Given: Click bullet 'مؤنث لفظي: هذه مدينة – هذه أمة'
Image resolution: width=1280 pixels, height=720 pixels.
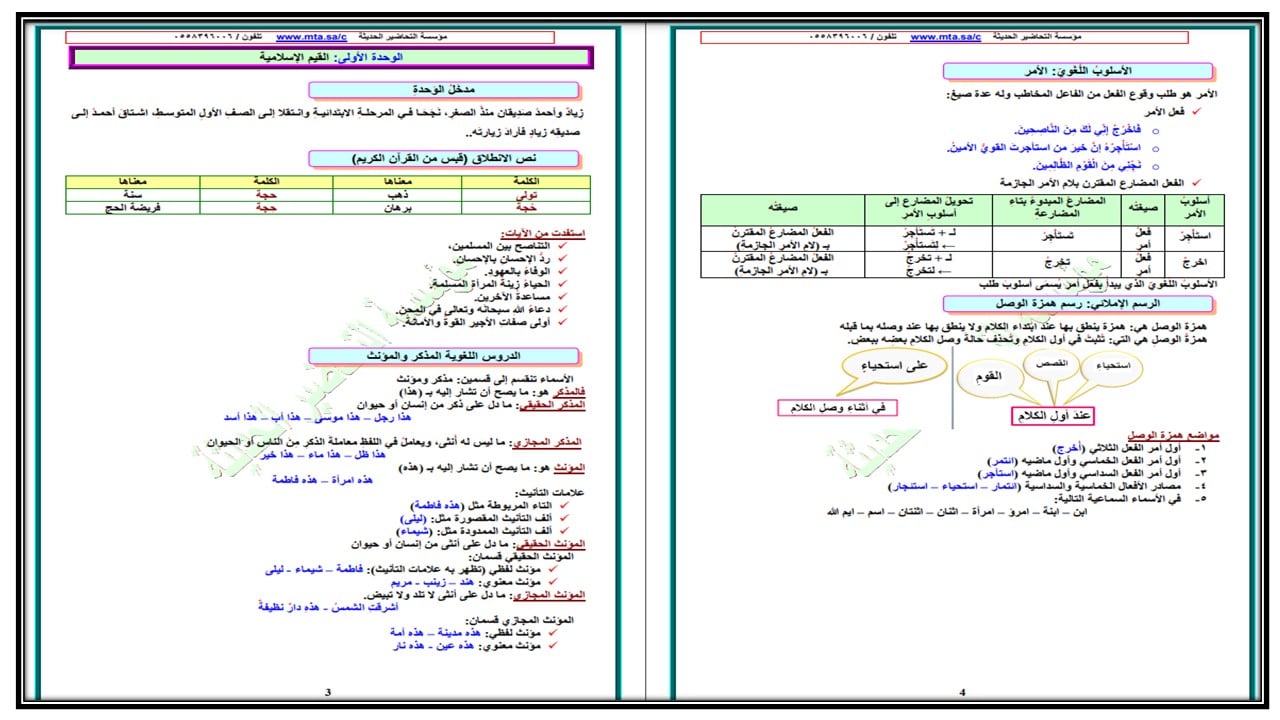Looking at the screenshot, I should coord(465,633).
